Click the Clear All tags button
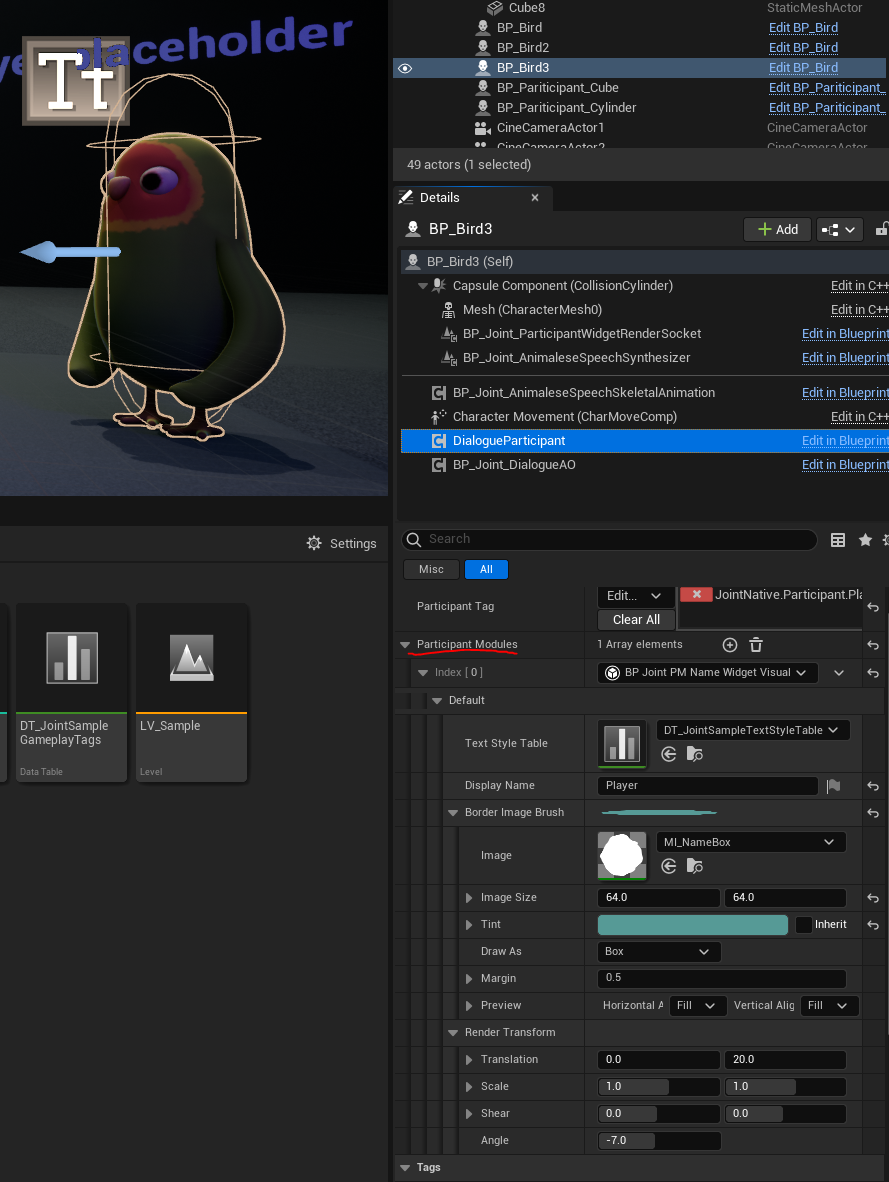This screenshot has height=1182, width=889. click(x=636, y=619)
